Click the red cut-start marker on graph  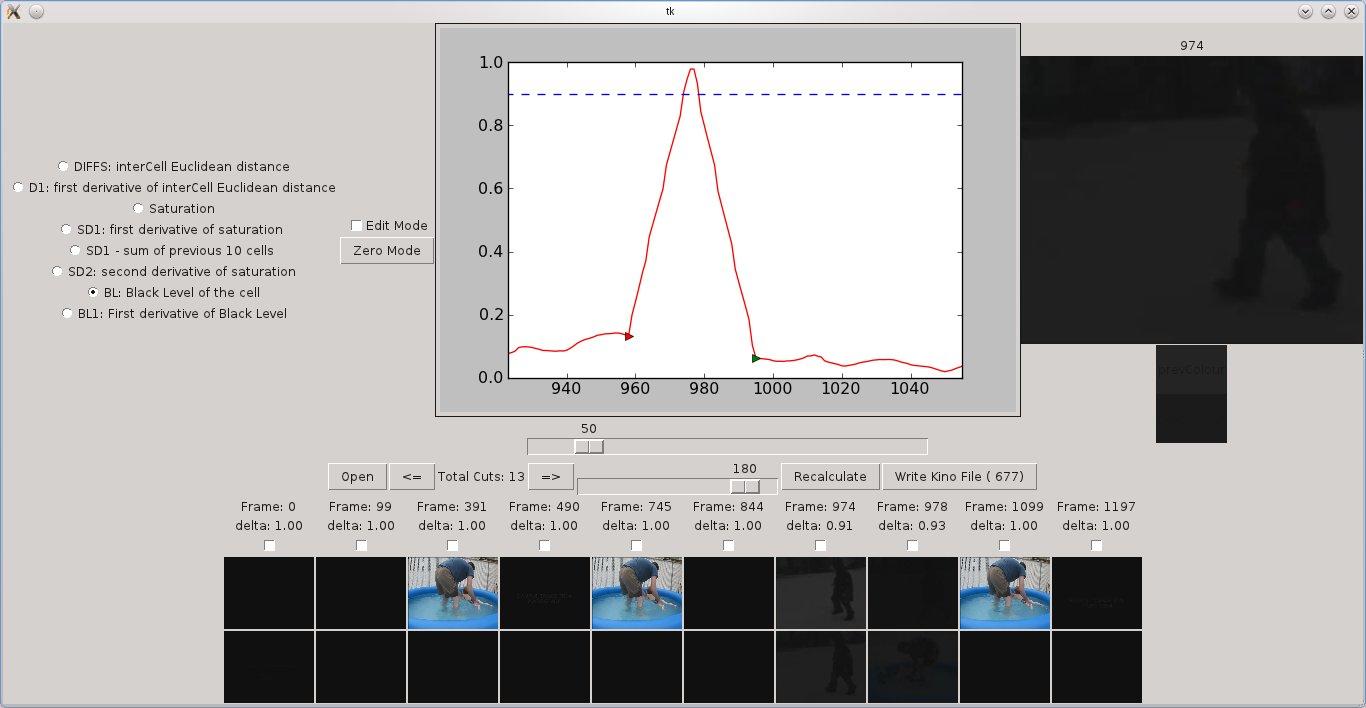(629, 336)
